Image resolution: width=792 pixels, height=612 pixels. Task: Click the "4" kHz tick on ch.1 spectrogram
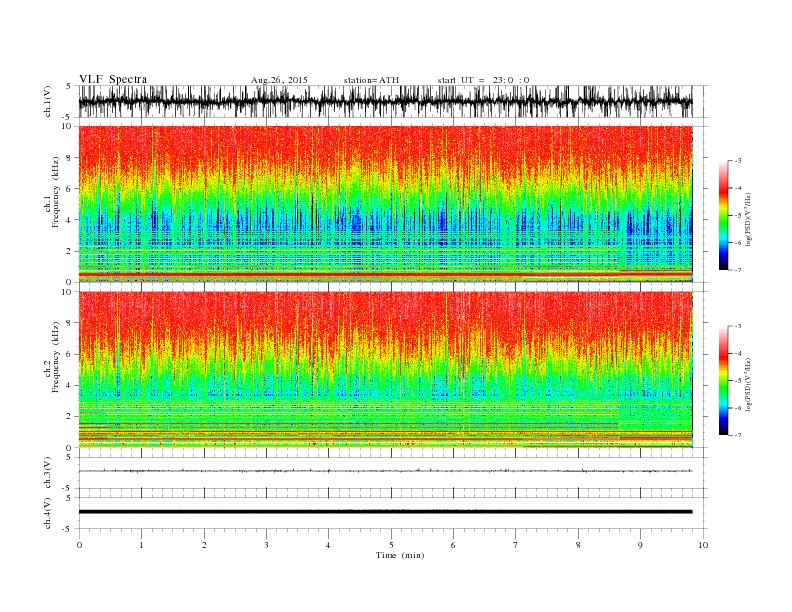(x=70, y=220)
